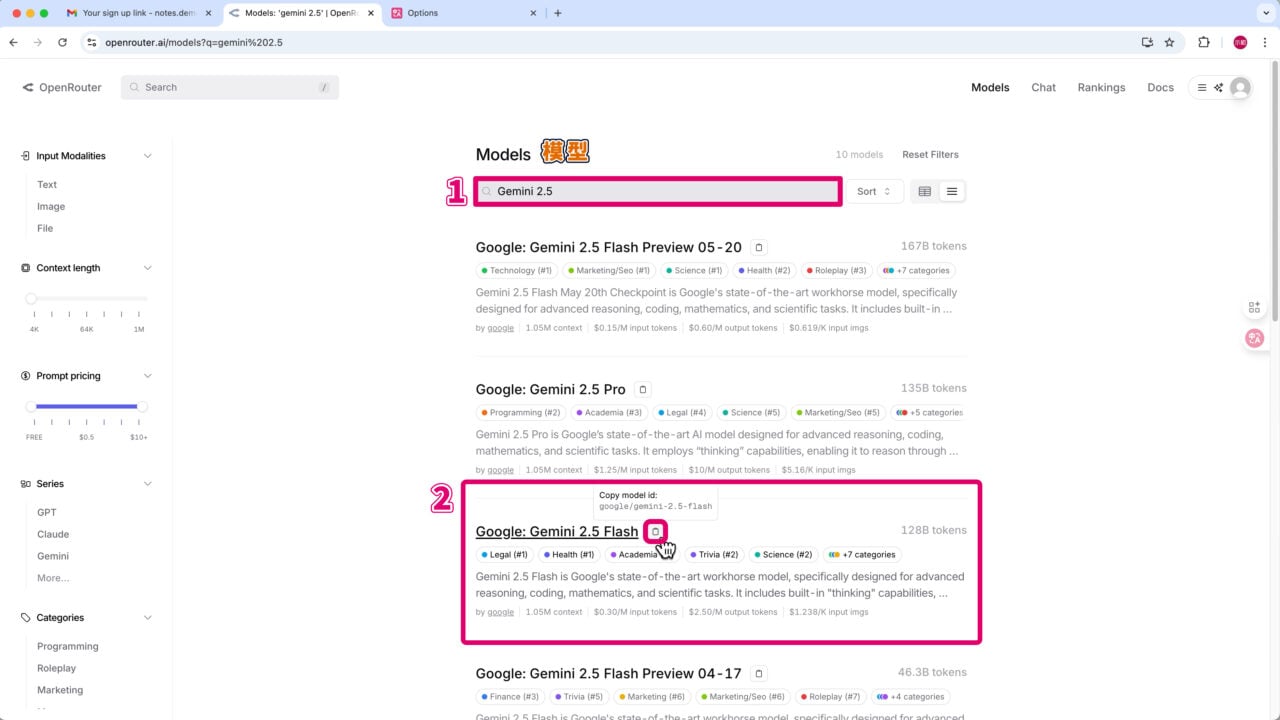The width and height of the screenshot is (1280, 720).
Task: Click the Chrome profile avatar
Action: pos(1240,42)
